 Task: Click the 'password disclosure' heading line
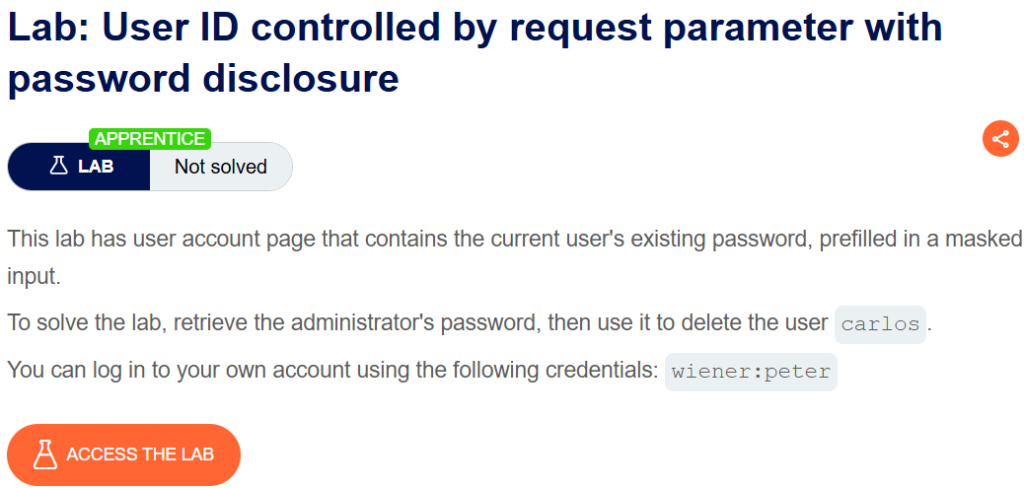[x=203, y=78]
